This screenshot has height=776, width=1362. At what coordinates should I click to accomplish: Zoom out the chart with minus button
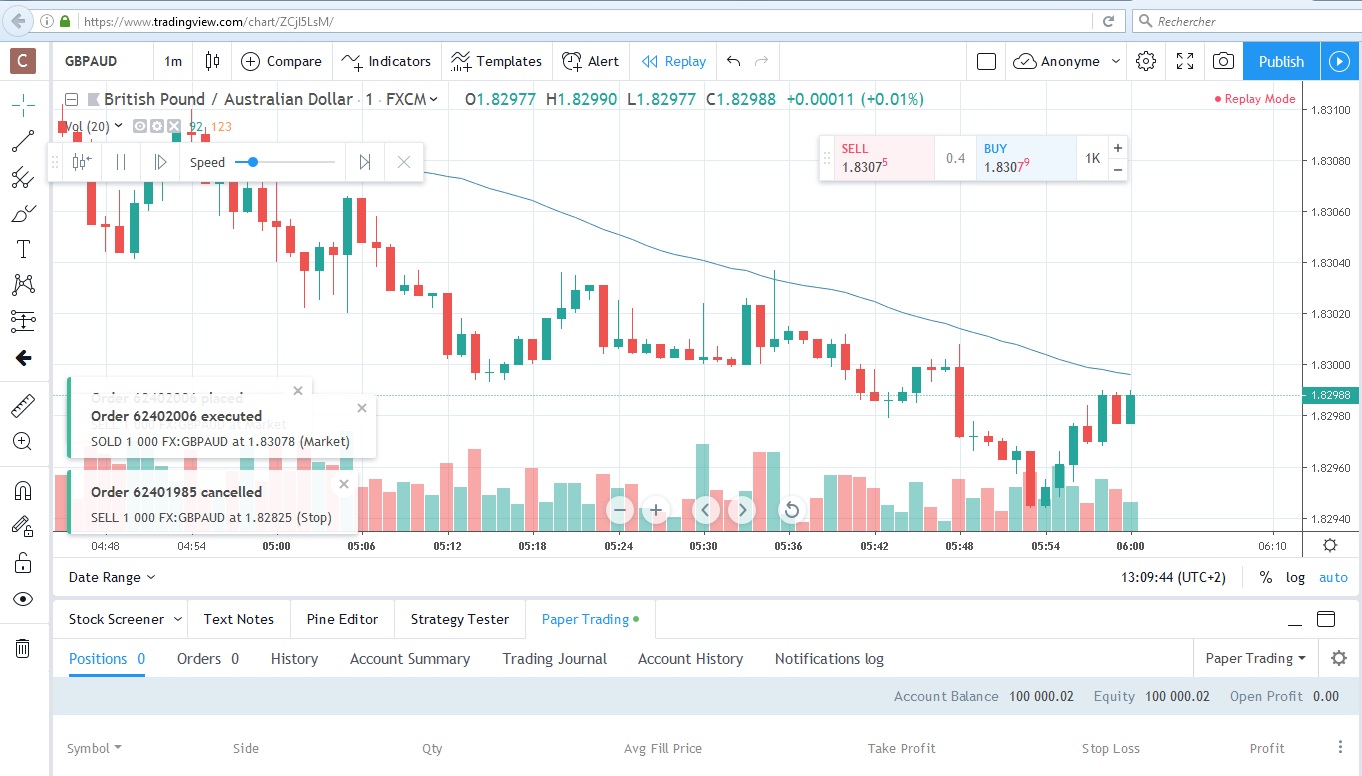(620, 510)
